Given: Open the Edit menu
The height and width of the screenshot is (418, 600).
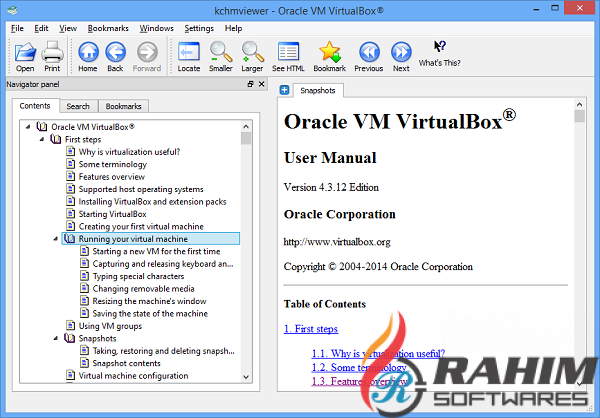Looking at the screenshot, I should pyautogui.click(x=41, y=28).
